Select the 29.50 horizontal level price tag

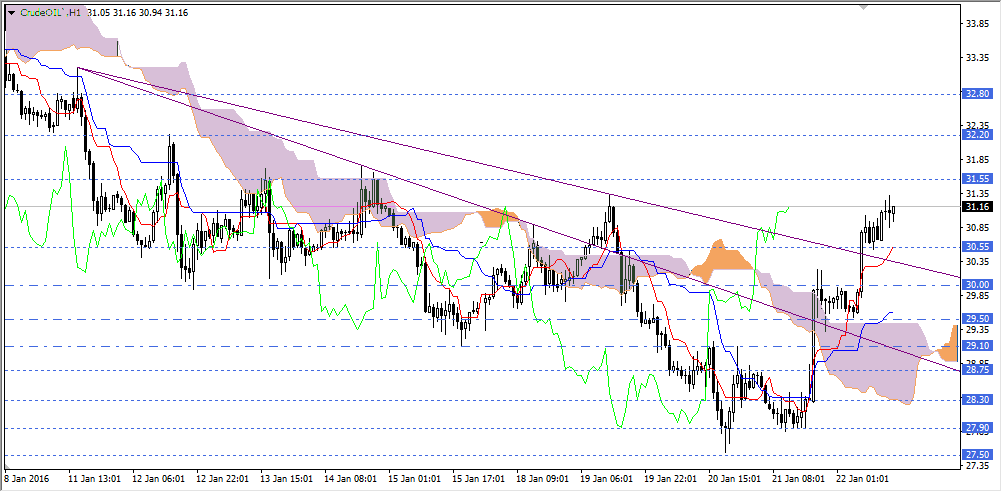(x=976, y=319)
